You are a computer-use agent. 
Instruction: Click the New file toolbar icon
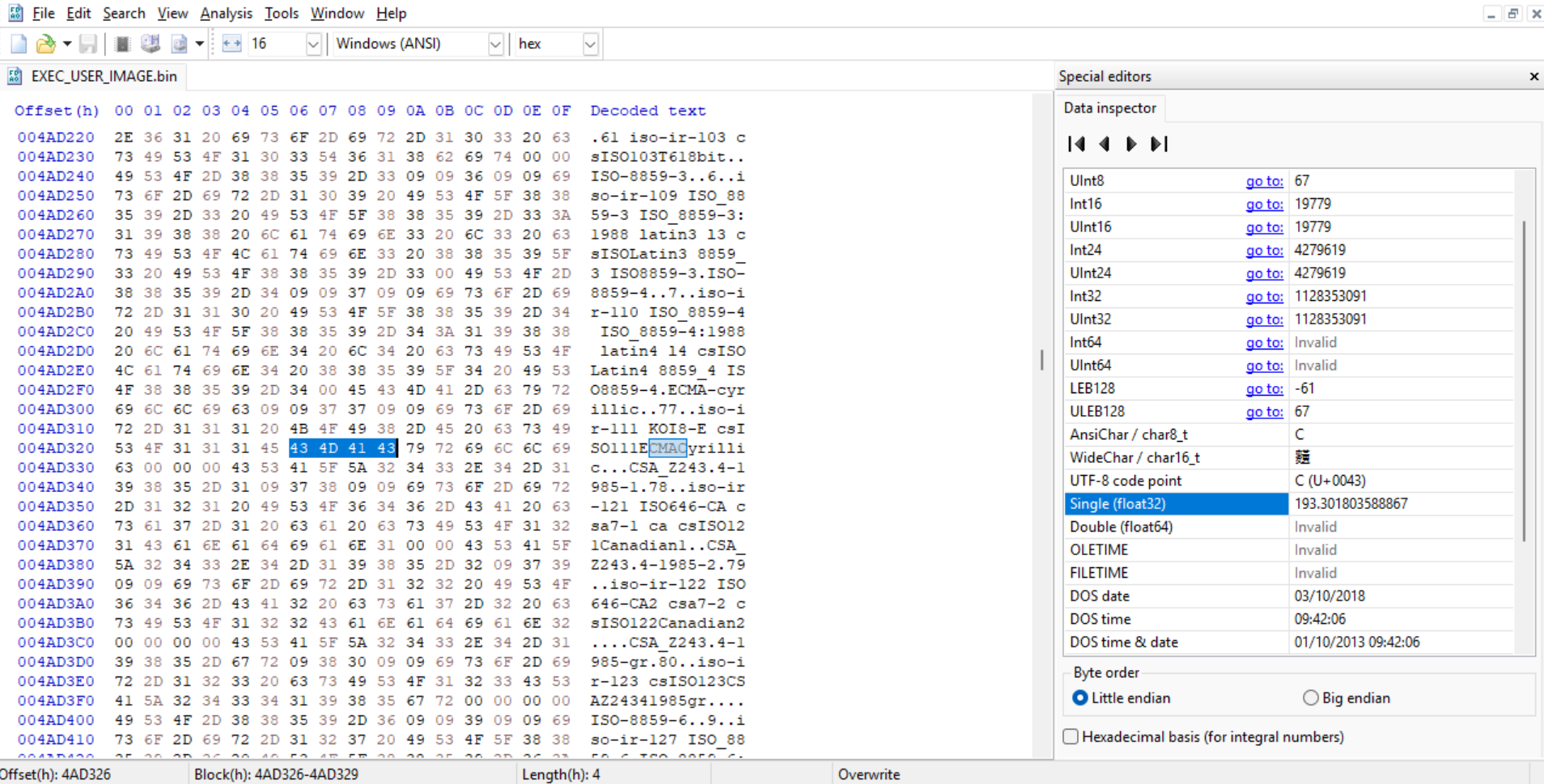tap(19, 44)
